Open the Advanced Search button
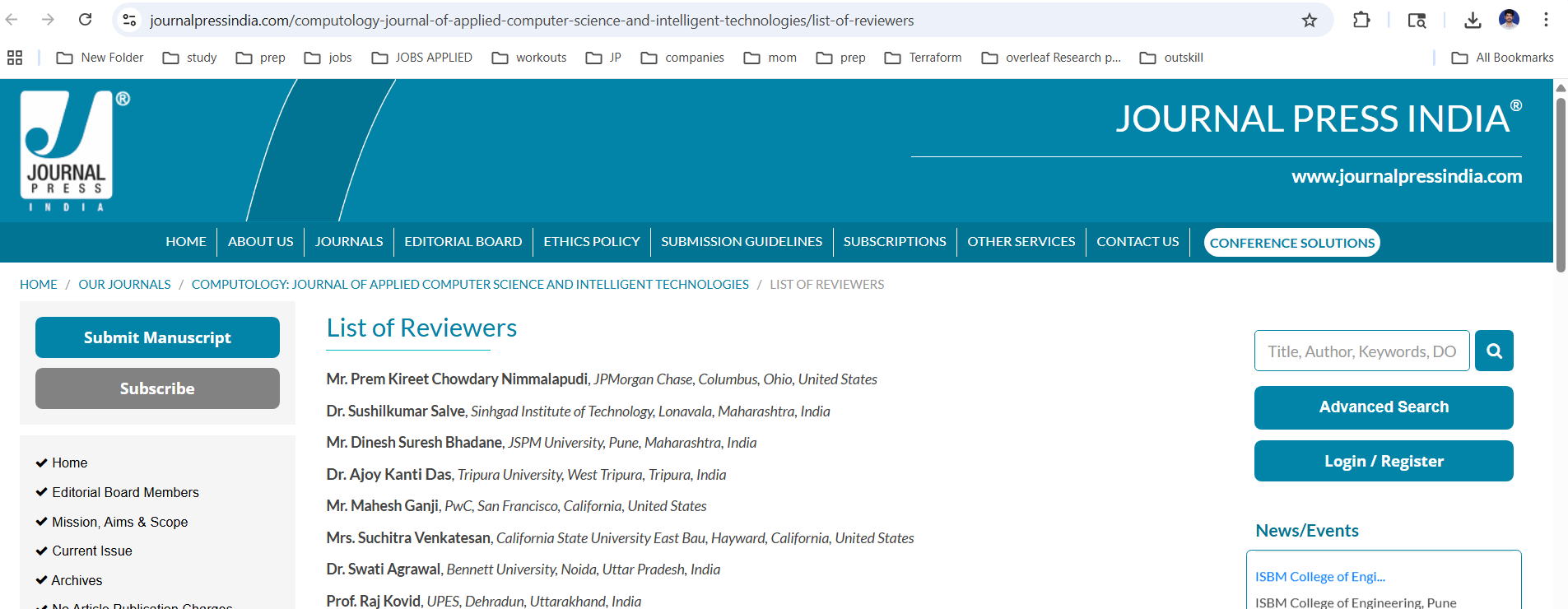The image size is (1568, 609). [x=1383, y=407]
